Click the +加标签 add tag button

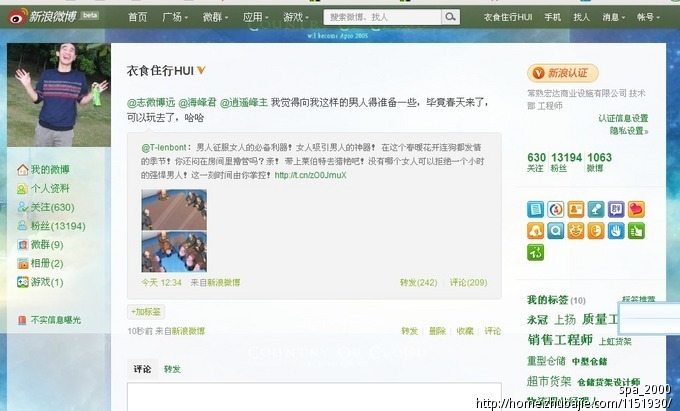tap(146, 312)
